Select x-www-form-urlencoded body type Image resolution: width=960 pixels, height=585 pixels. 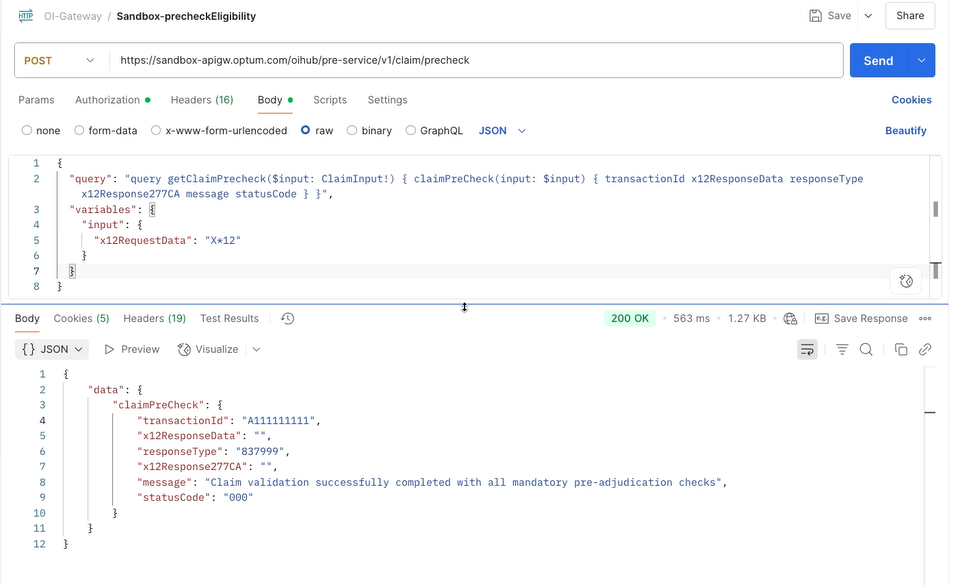point(219,130)
